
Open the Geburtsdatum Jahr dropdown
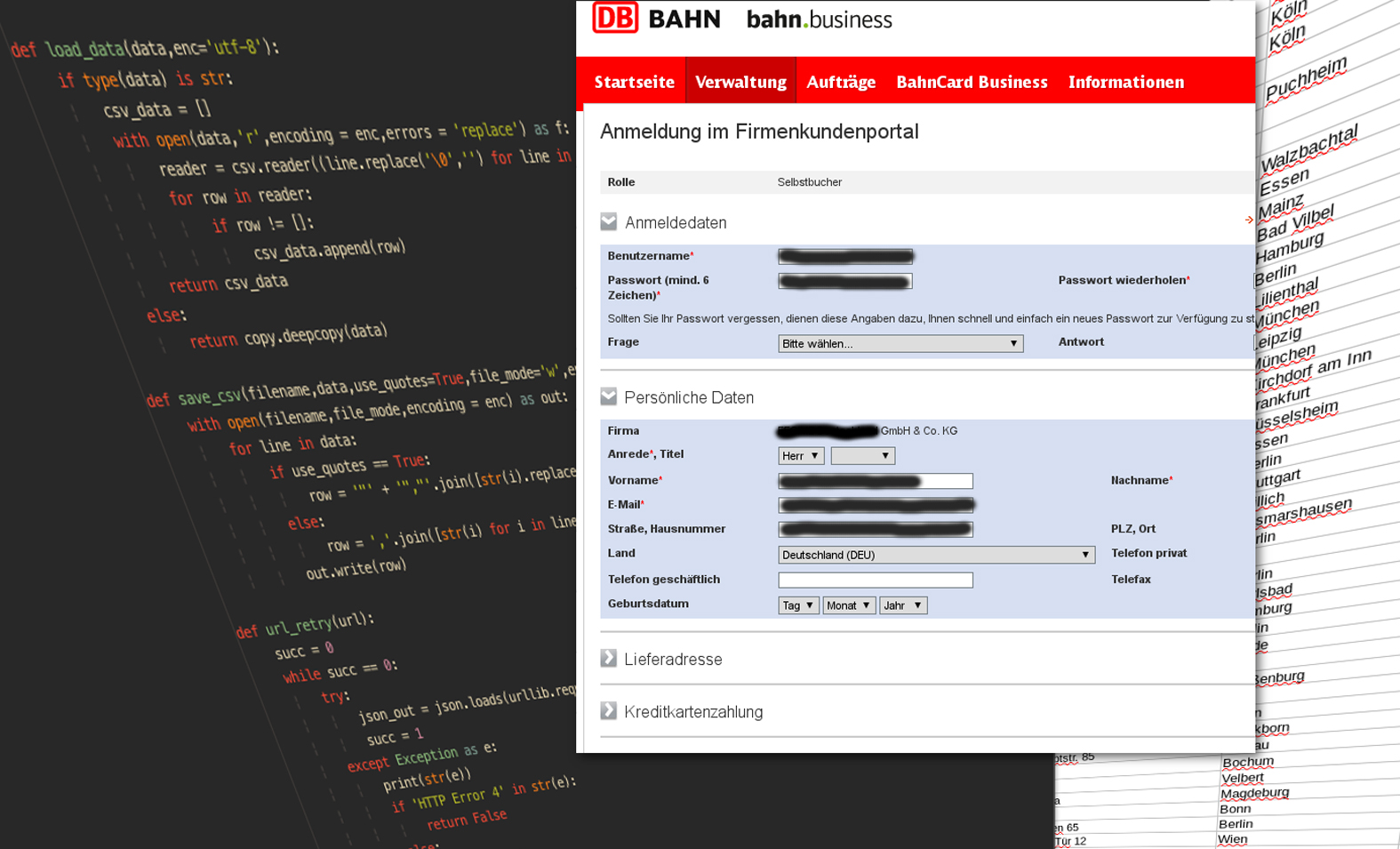[x=903, y=605]
